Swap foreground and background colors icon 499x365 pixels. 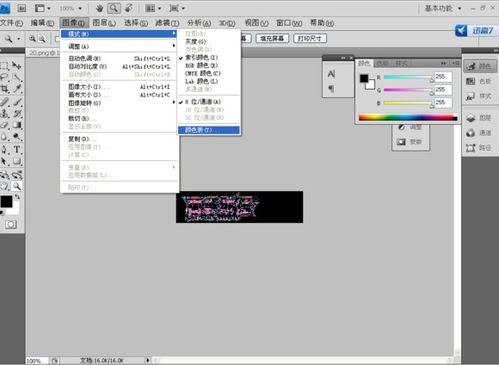(x=17, y=197)
